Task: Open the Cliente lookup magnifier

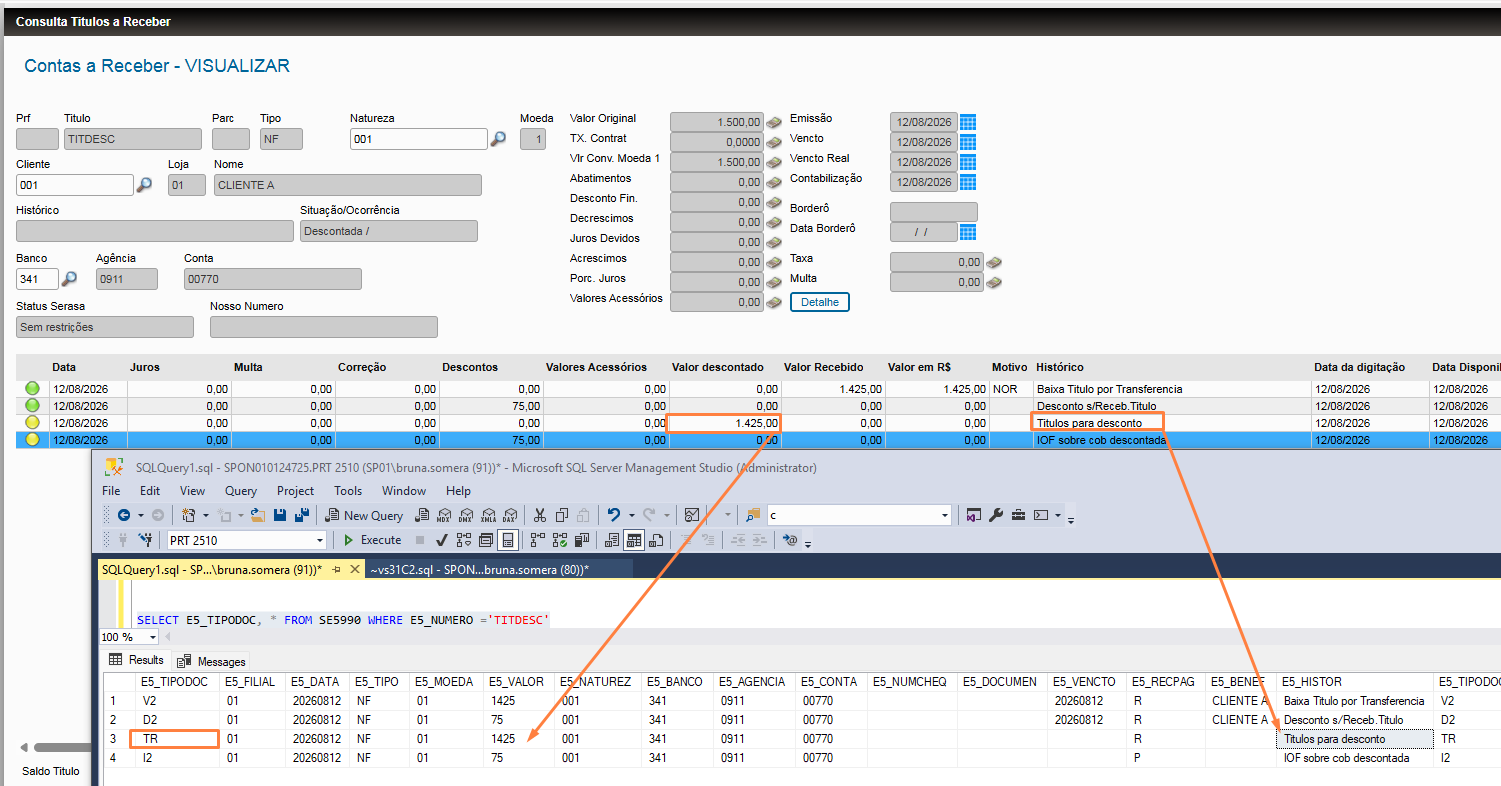Action: [144, 185]
